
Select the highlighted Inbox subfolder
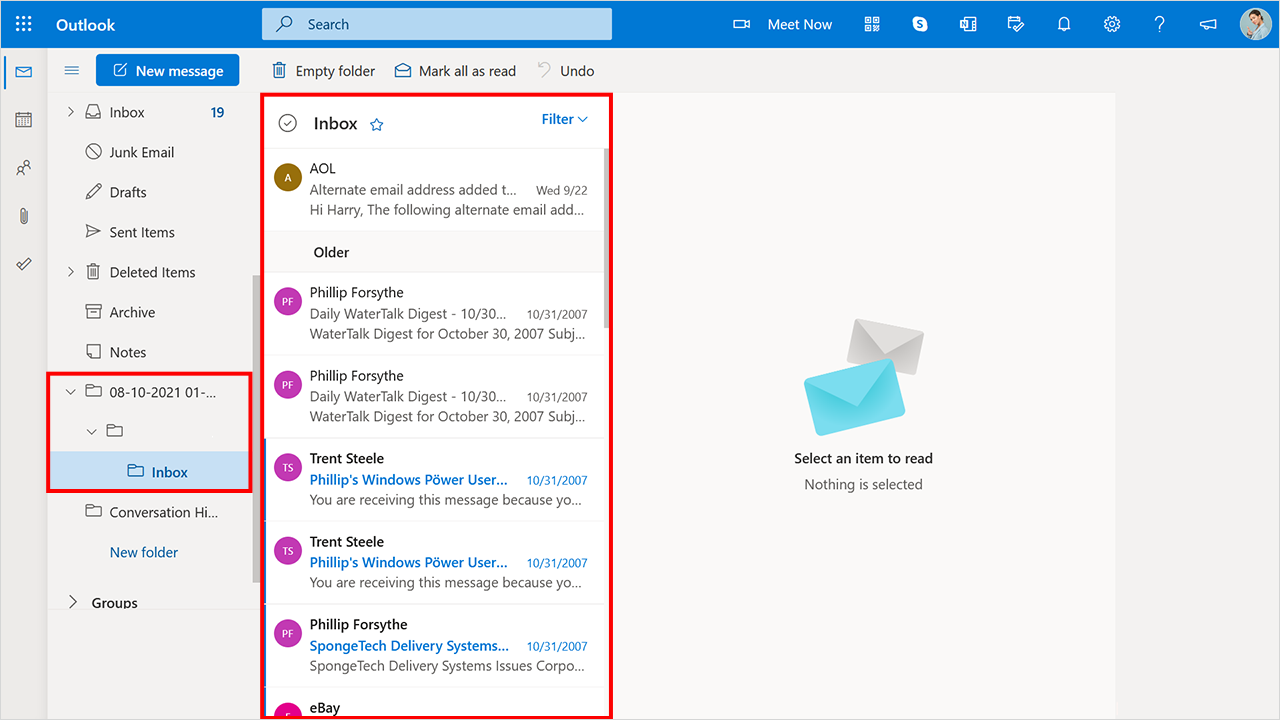(x=150, y=472)
